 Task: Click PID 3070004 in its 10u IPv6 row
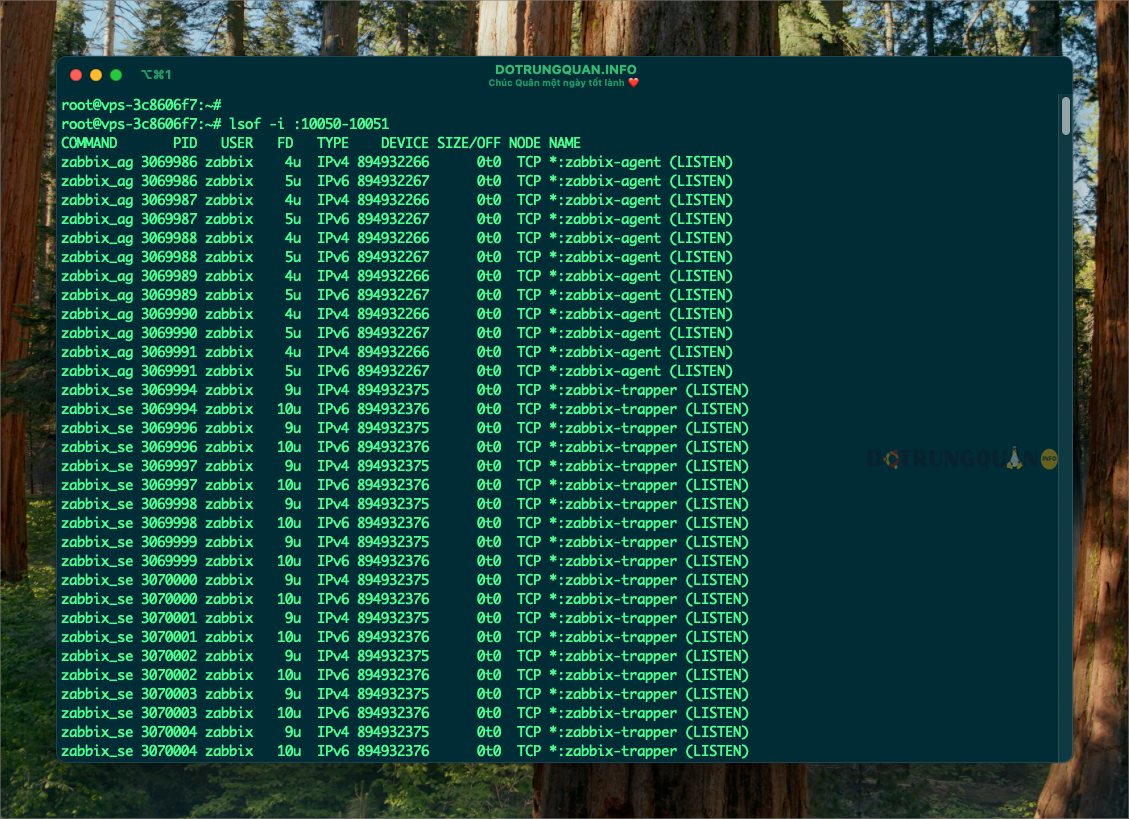(169, 751)
